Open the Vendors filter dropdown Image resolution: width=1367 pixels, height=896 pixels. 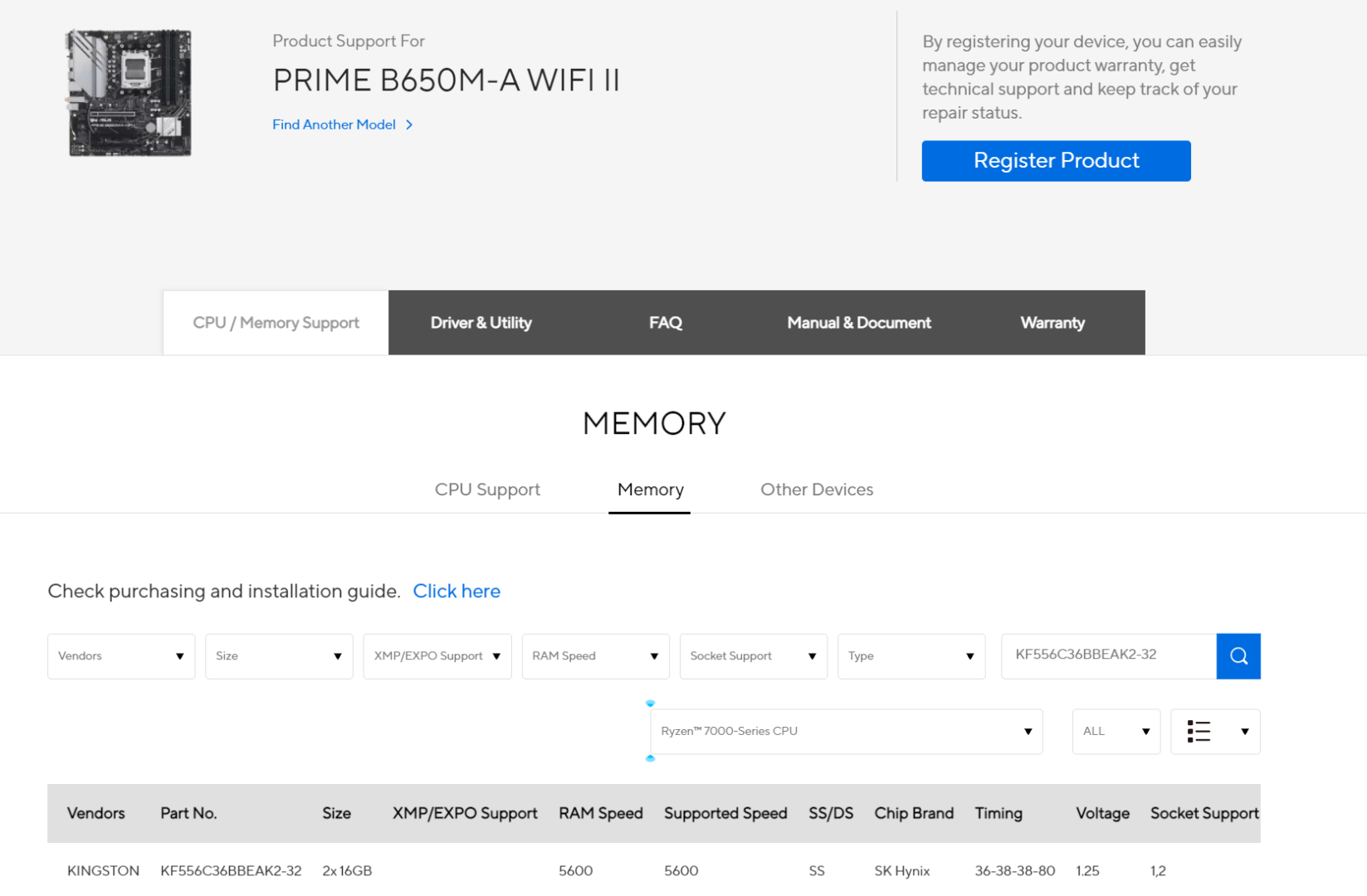[x=121, y=656]
